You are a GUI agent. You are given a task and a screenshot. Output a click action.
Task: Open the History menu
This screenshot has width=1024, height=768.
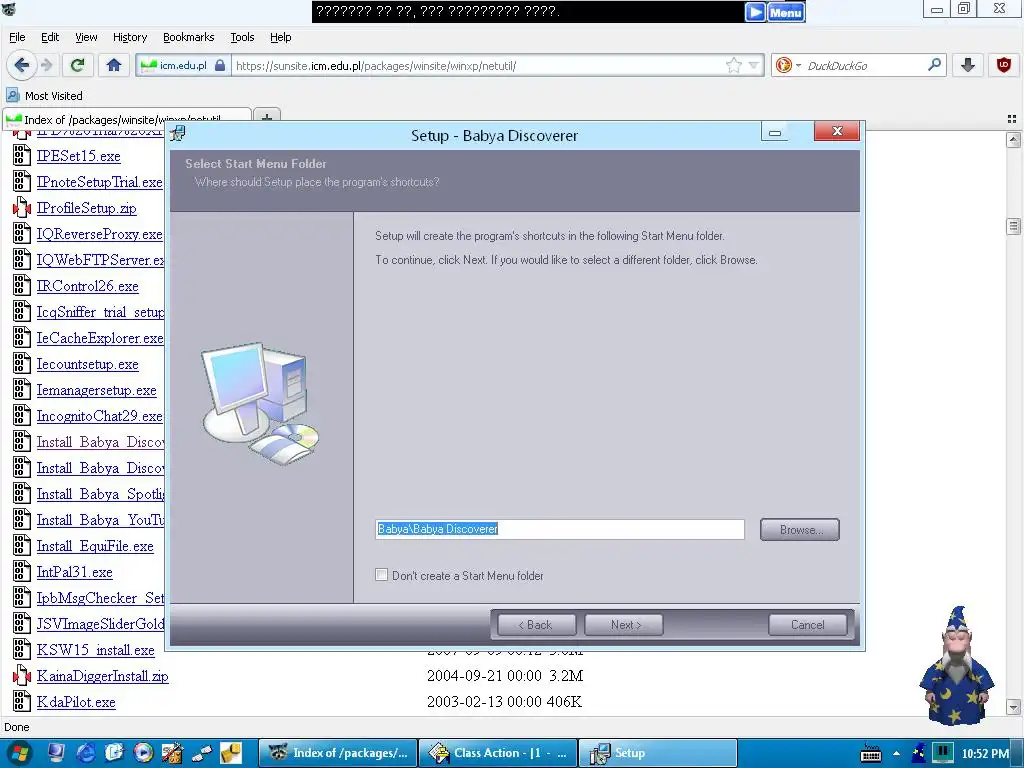[129, 37]
